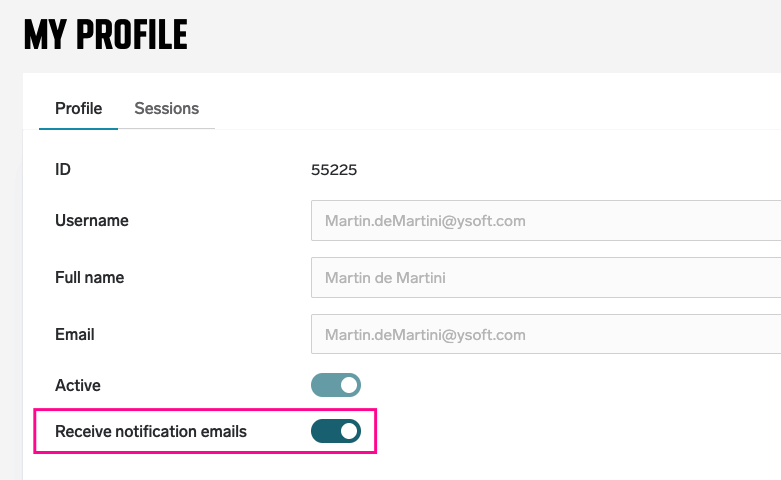The image size is (781, 480).
Task: Turn off the Active toggle
Action: [x=335, y=385]
